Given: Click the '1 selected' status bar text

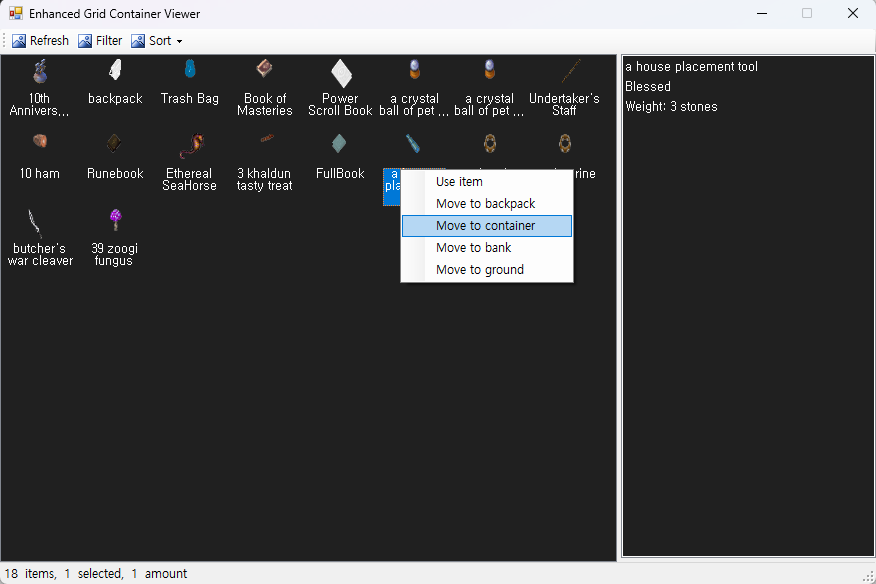Looking at the screenshot, I should 94,574.
